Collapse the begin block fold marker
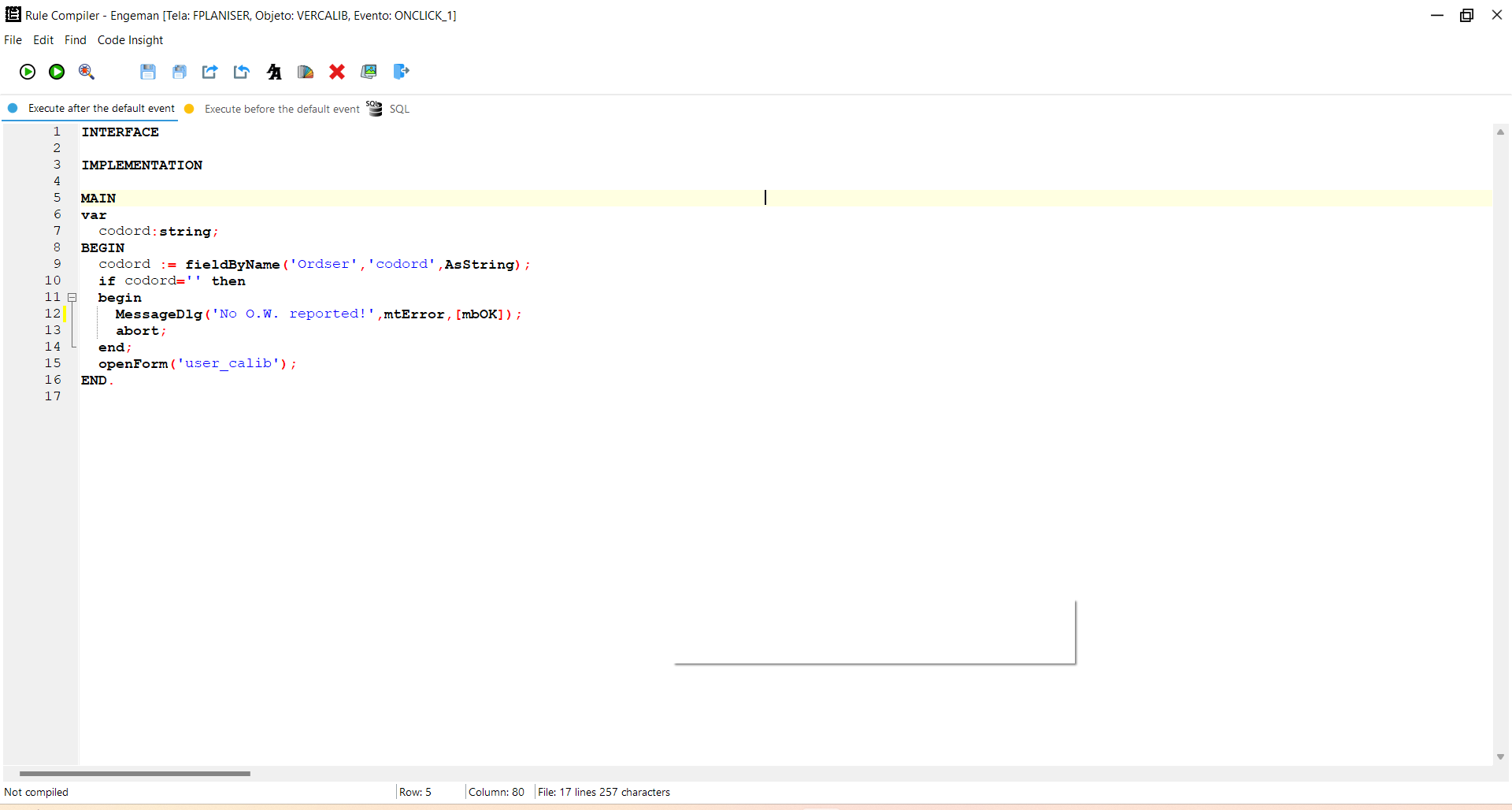The height and width of the screenshot is (810, 1512). tap(72, 298)
